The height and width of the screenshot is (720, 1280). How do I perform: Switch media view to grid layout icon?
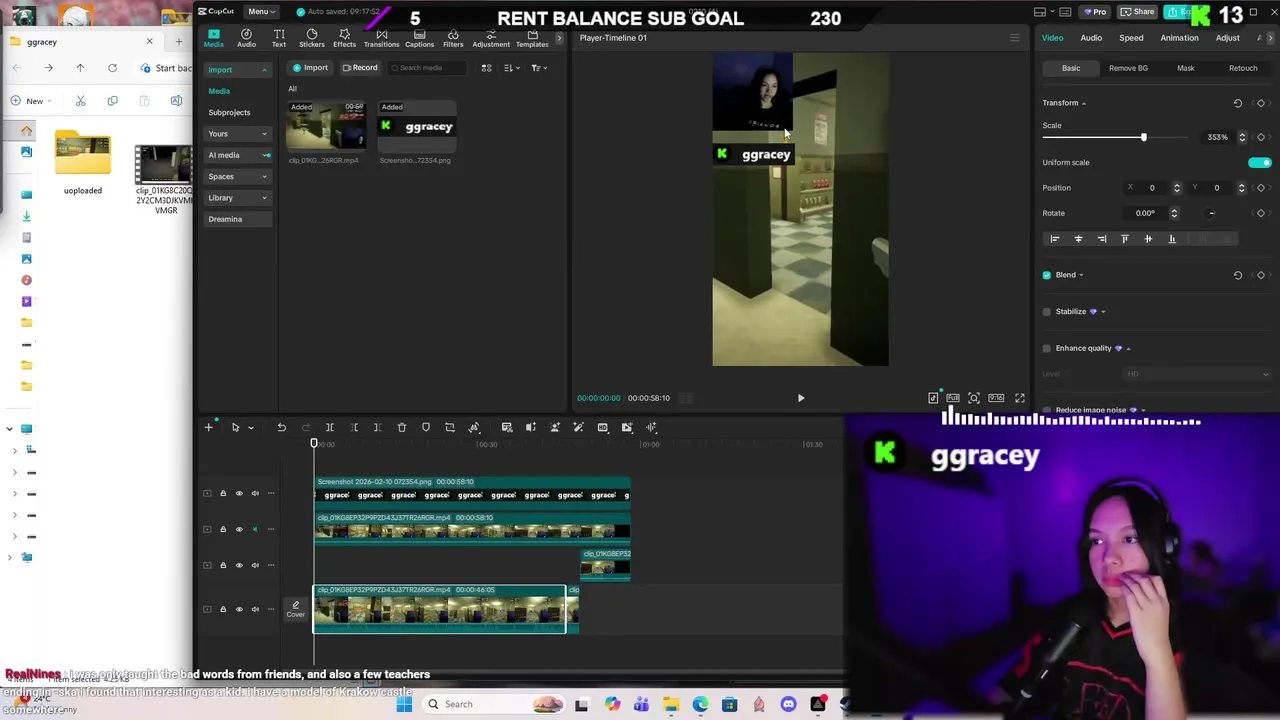[487, 68]
